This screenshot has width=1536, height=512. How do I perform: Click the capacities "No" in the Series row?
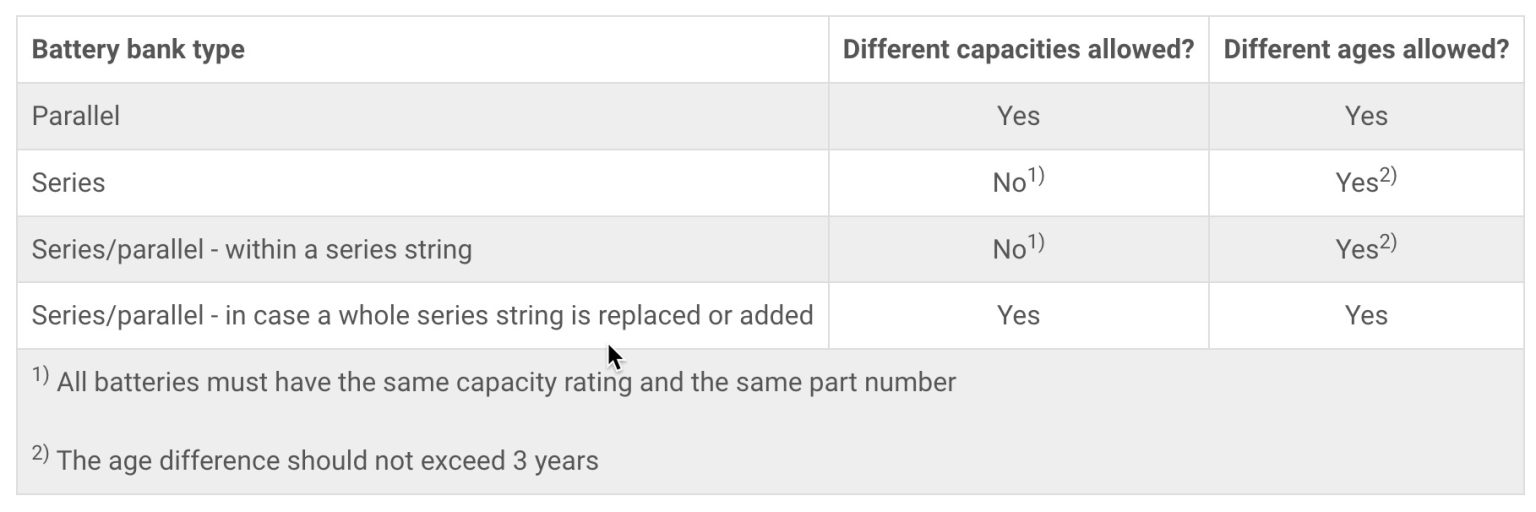1012,183
